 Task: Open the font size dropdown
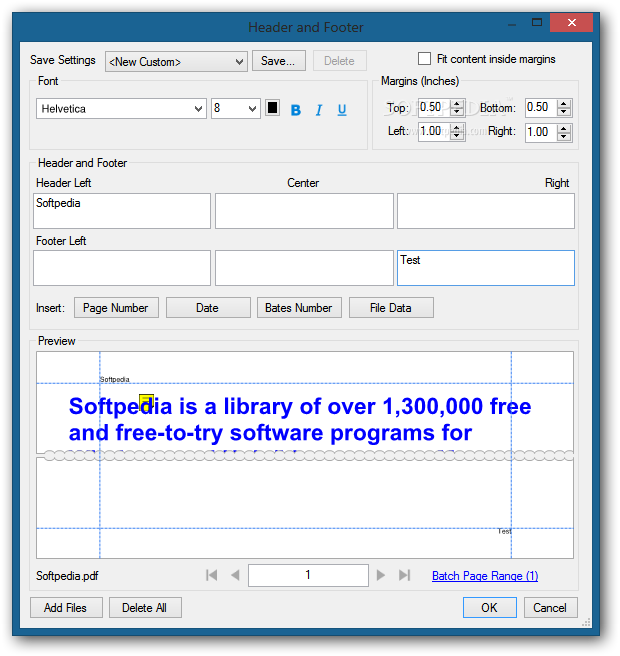pos(236,109)
